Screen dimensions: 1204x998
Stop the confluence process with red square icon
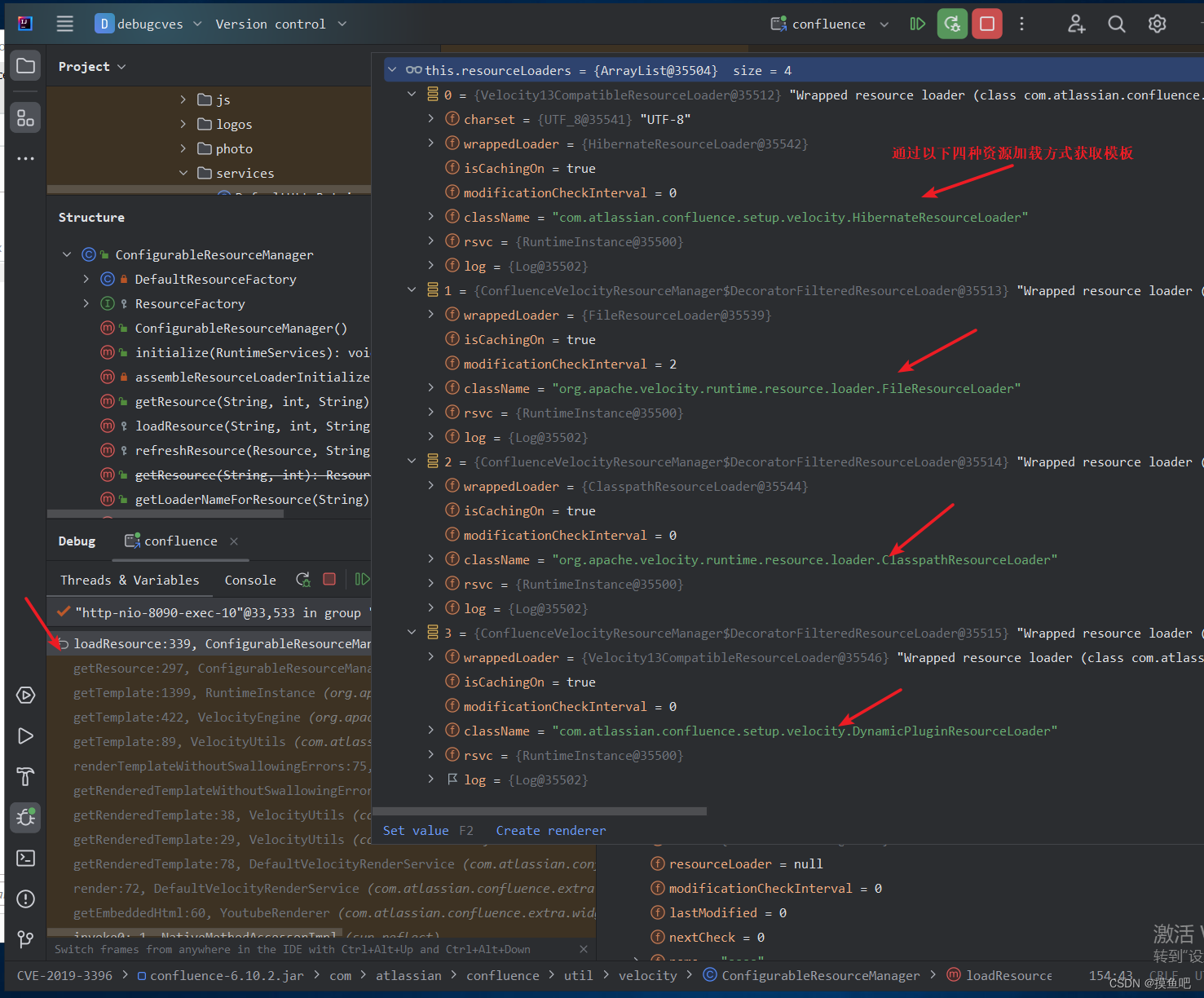pos(986,23)
